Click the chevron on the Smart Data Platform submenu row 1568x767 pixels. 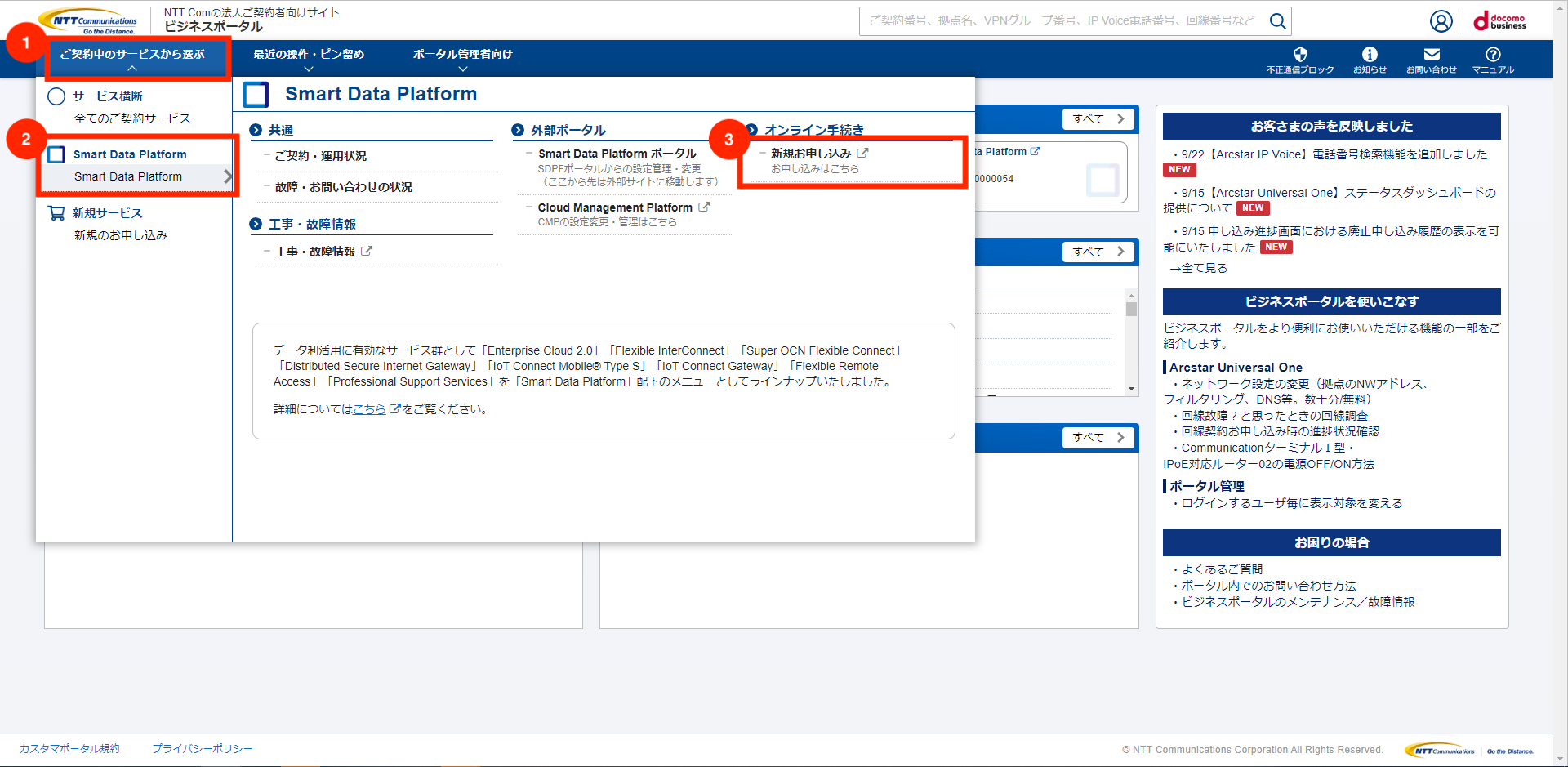pyautogui.click(x=228, y=176)
